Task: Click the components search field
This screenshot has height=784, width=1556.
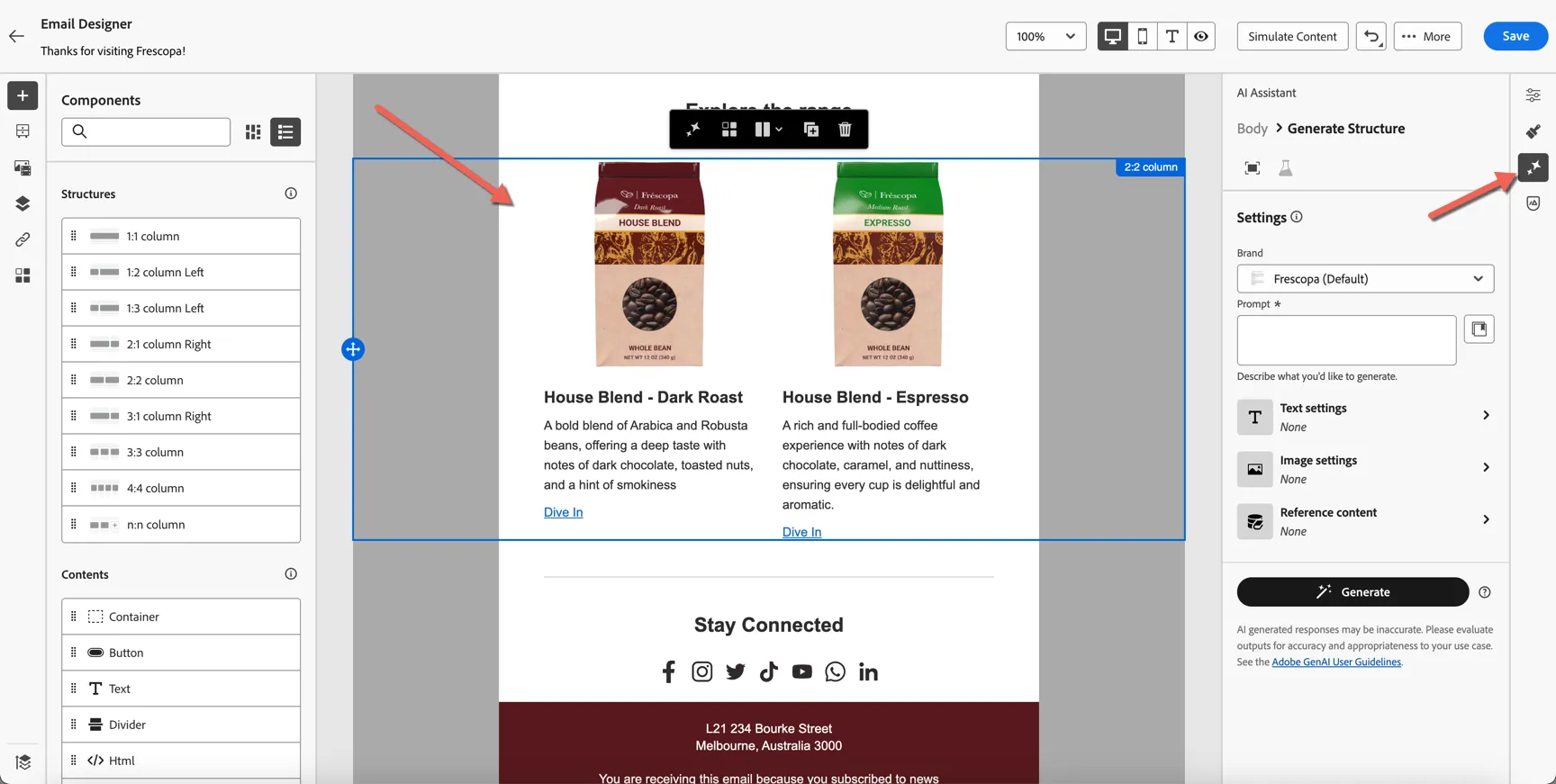Action: tap(146, 132)
